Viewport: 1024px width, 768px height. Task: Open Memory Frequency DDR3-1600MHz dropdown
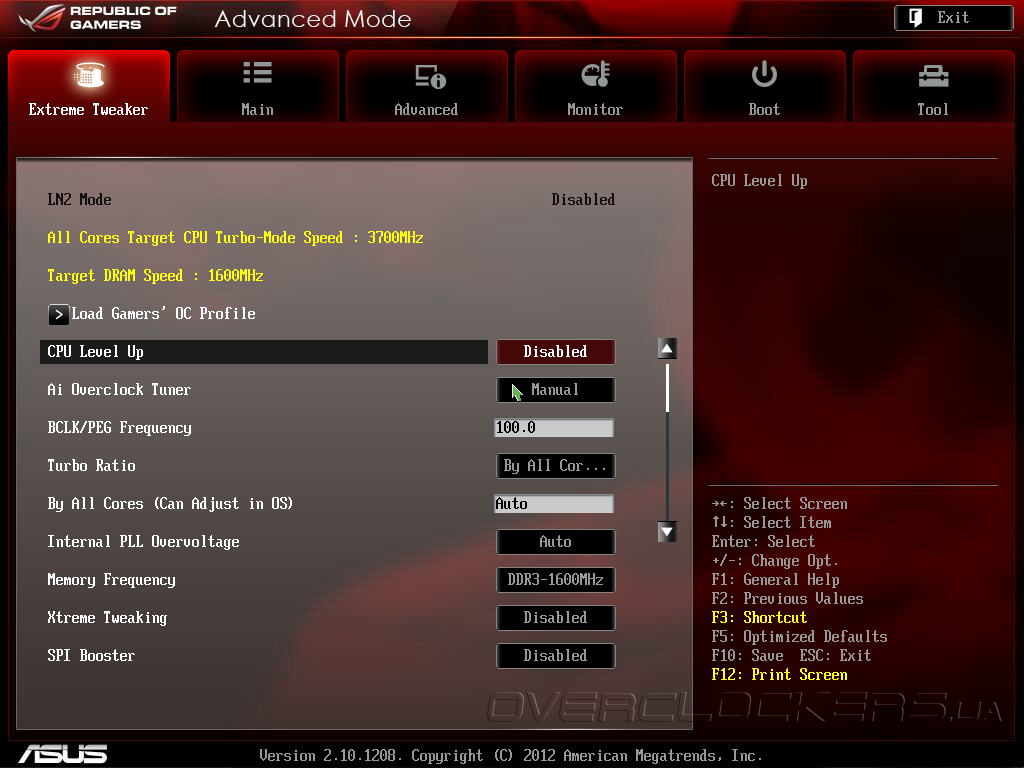(556, 580)
